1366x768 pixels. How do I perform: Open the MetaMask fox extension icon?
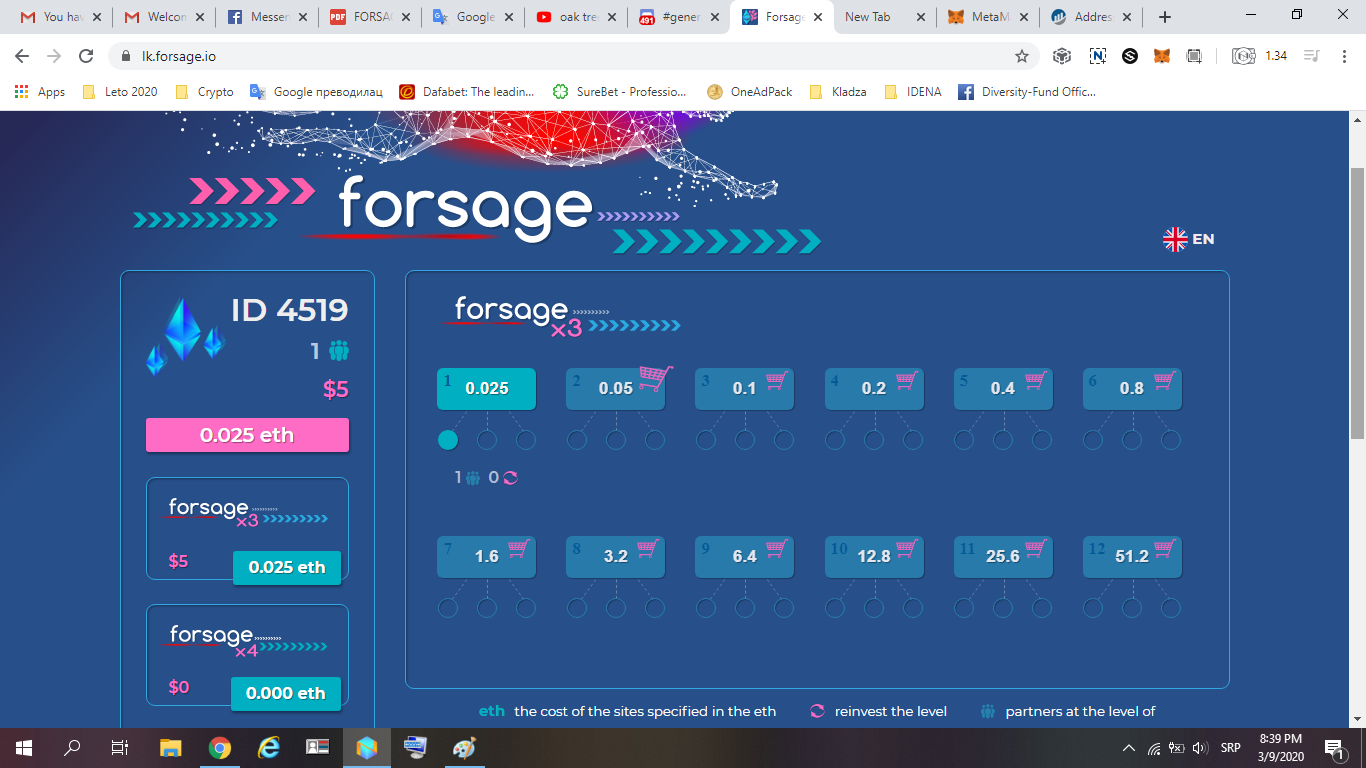[x=1161, y=56]
